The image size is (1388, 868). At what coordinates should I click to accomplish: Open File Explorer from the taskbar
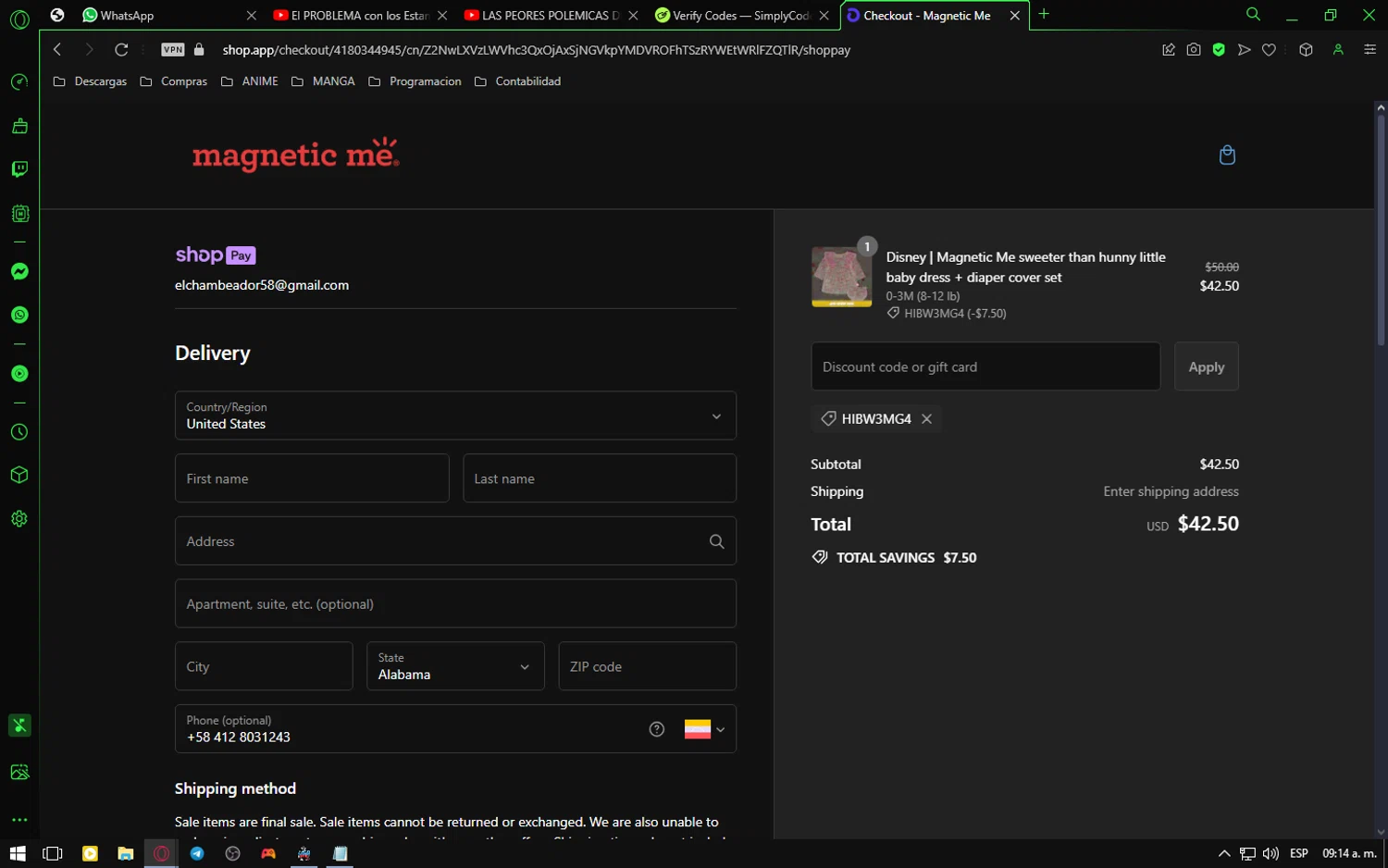point(125,853)
